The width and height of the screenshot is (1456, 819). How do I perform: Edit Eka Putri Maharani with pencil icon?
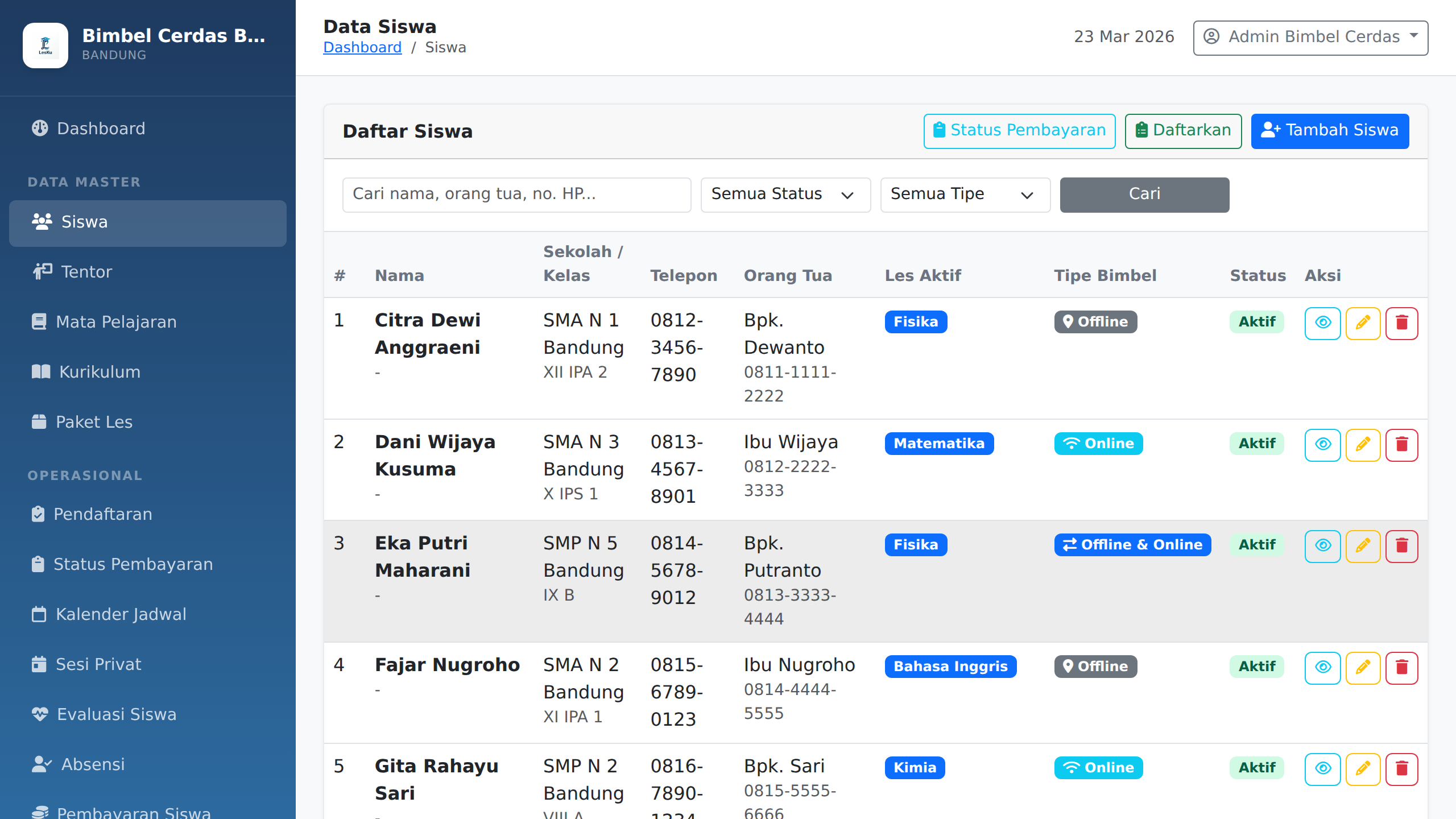(1363, 546)
